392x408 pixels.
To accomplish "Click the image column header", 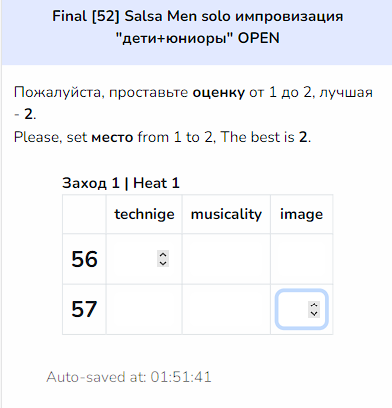I will [302, 214].
